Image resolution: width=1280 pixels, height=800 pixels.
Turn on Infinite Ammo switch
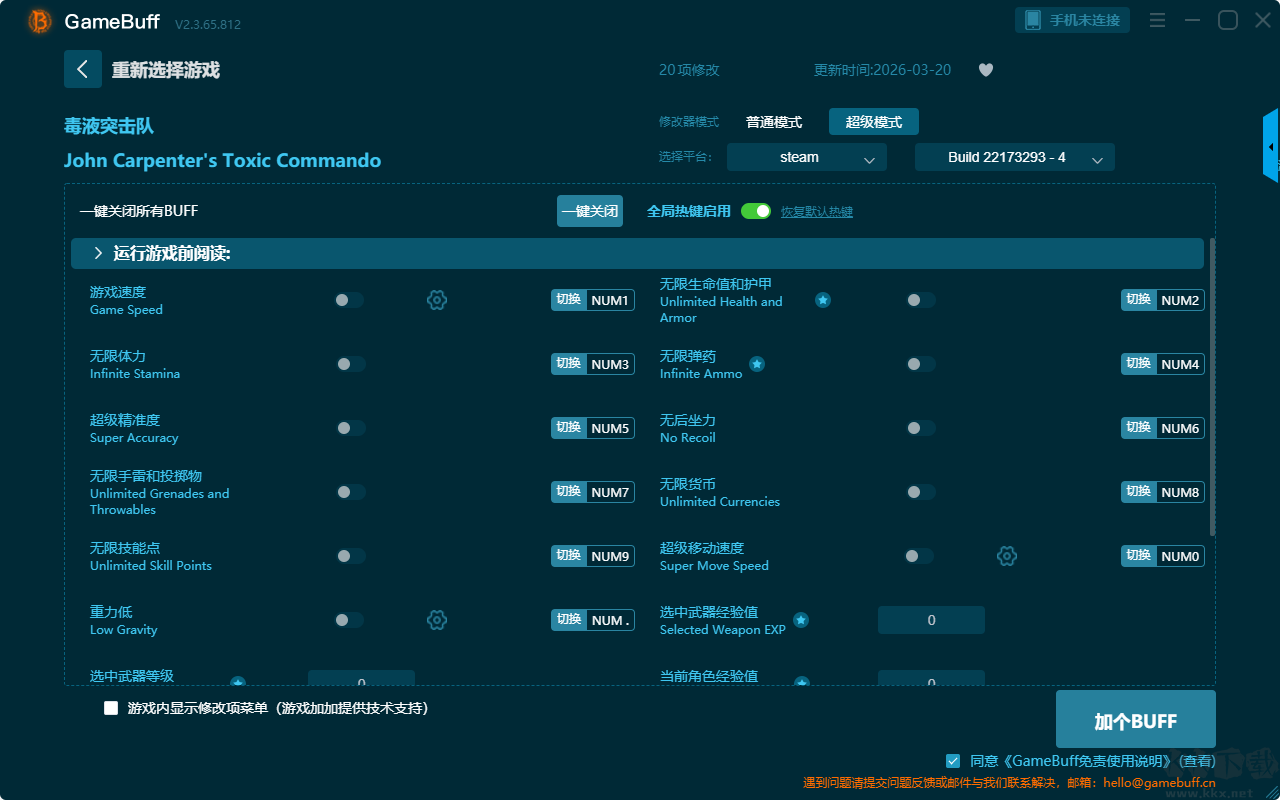(919, 364)
